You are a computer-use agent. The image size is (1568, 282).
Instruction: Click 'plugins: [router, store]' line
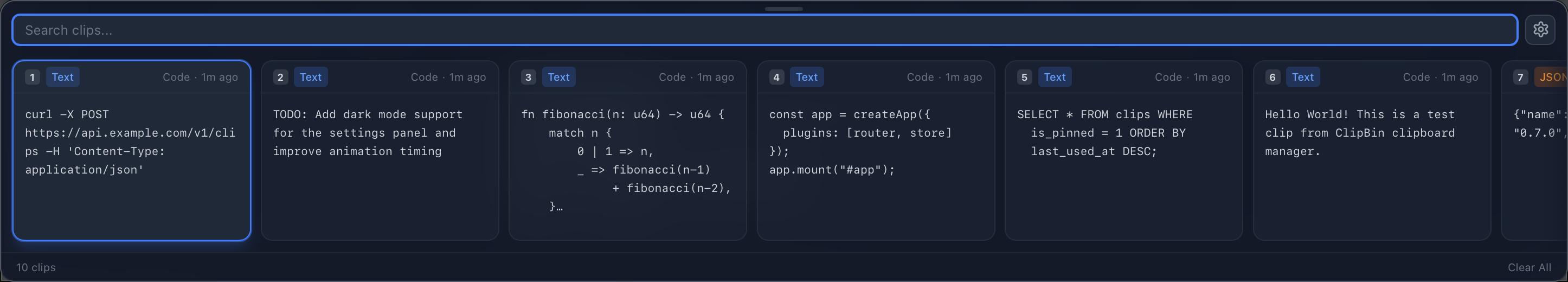tap(867, 133)
